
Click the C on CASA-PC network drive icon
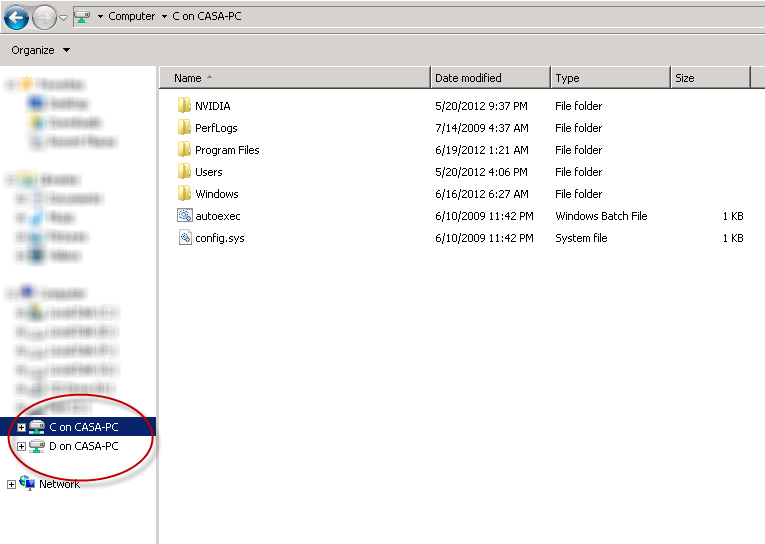[x=37, y=427]
